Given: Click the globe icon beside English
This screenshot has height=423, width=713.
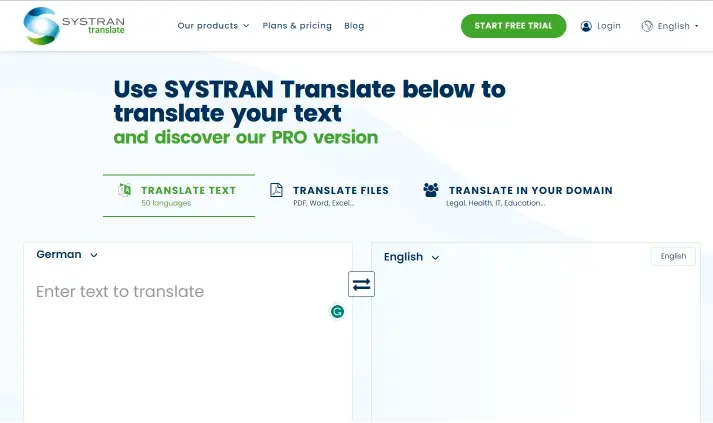Looking at the screenshot, I should pos(647,26).
